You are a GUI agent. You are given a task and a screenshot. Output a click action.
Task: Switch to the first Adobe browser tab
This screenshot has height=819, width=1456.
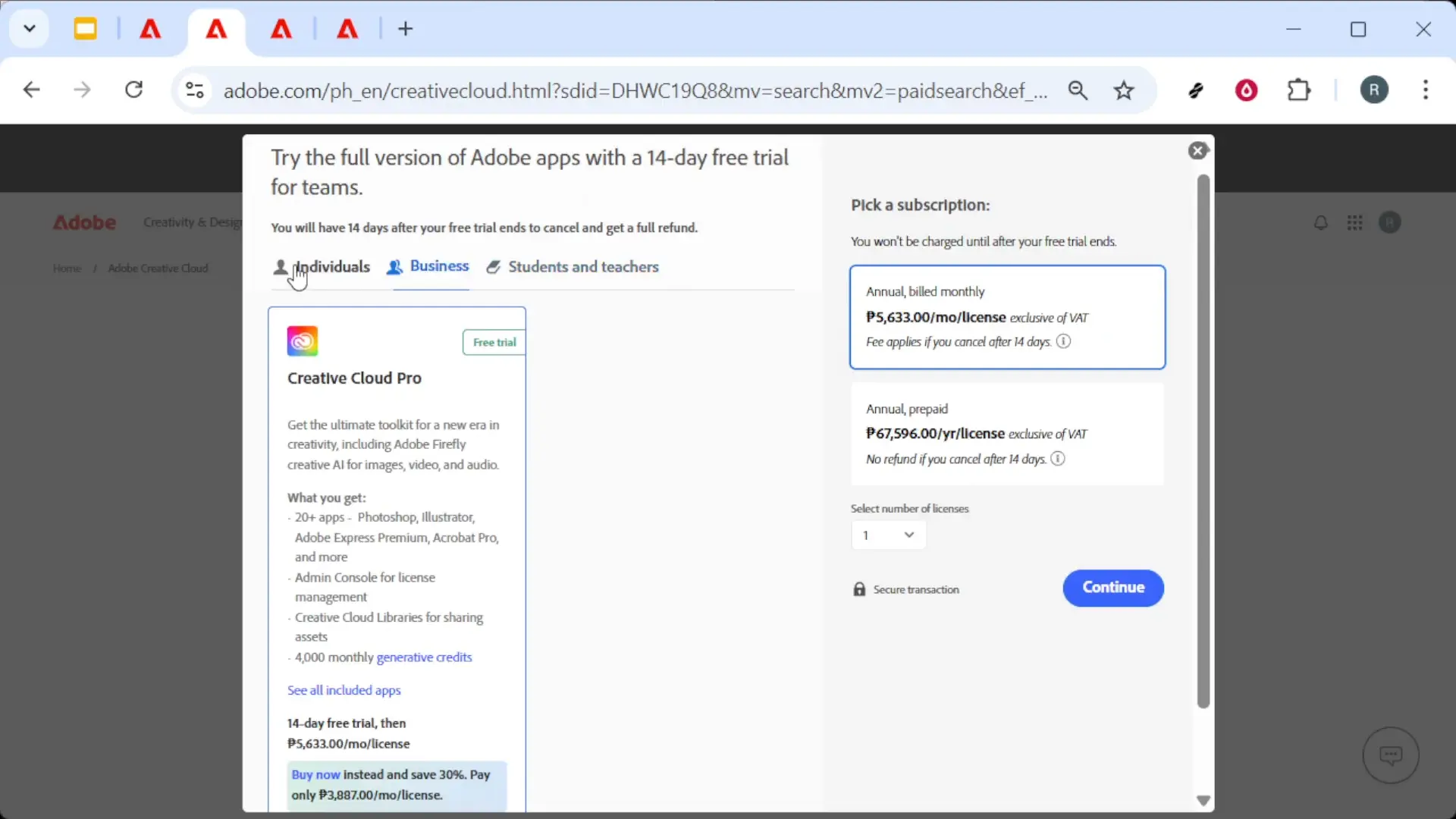[150, 29]
